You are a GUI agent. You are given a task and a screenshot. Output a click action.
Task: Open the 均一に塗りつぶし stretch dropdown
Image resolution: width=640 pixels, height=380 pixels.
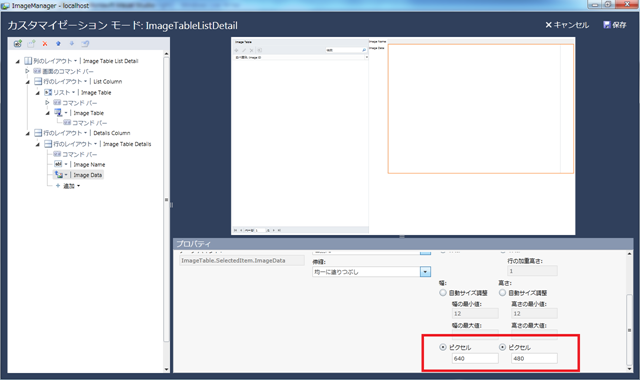tap(425, 272)
